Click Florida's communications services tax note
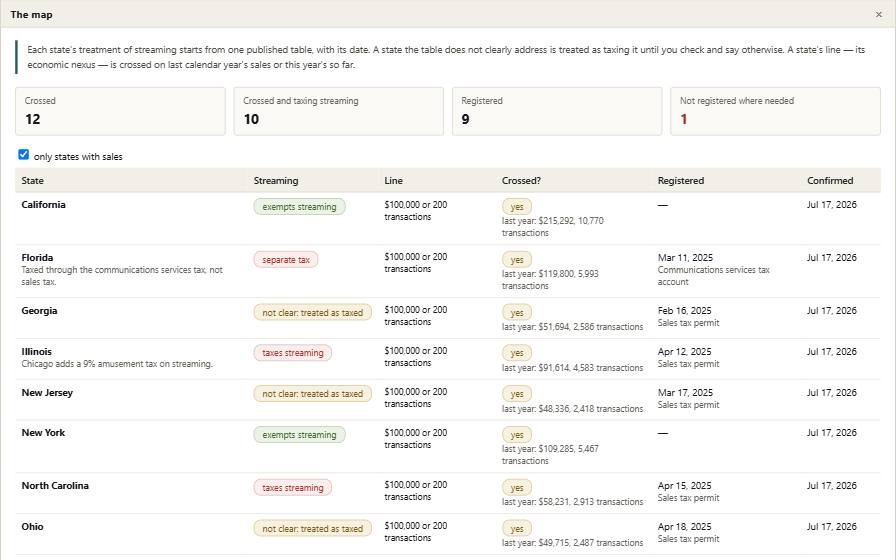This screenshot has height=560, width=896. (122, 276)
